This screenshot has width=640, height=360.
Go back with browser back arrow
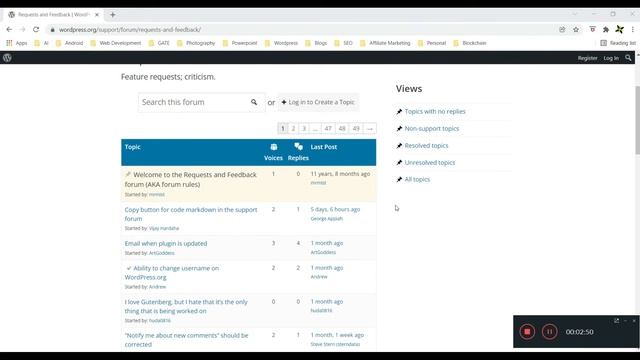pyautogui.click(x=9, y=29)
